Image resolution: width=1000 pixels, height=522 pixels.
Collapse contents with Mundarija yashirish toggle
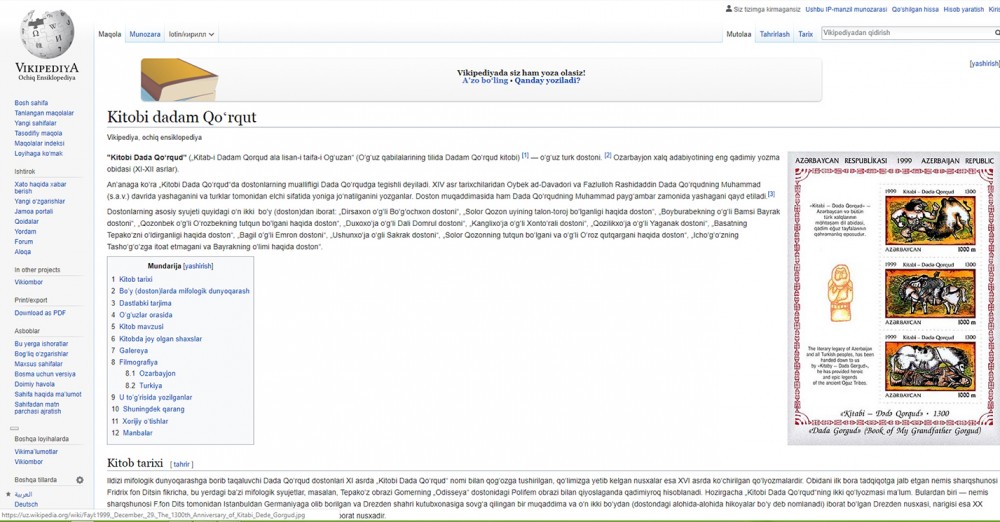198,266
